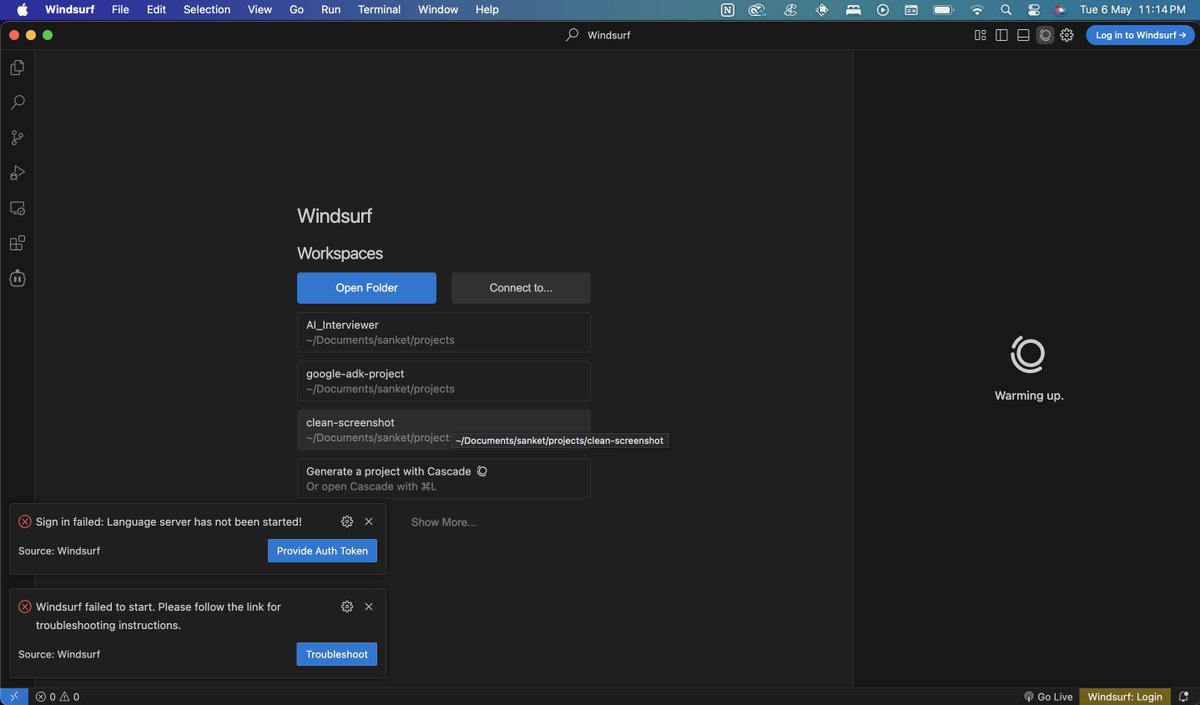Viewport: 1200px width, 705px height.
Task: Click red error icon on Sign in failed notification
Action: [25, 522]
